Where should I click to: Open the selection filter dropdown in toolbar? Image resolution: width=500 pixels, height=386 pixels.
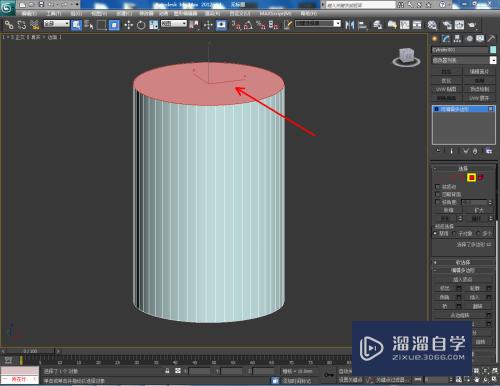tap(57, 24)
